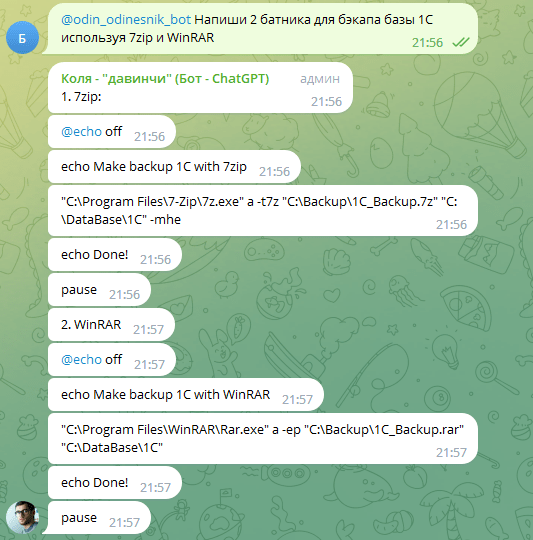The height and width of the screenshot is (540, 533).
Task: Open the @odin_odinesnik_bot mention link
Action: click(x=126, y=20)
